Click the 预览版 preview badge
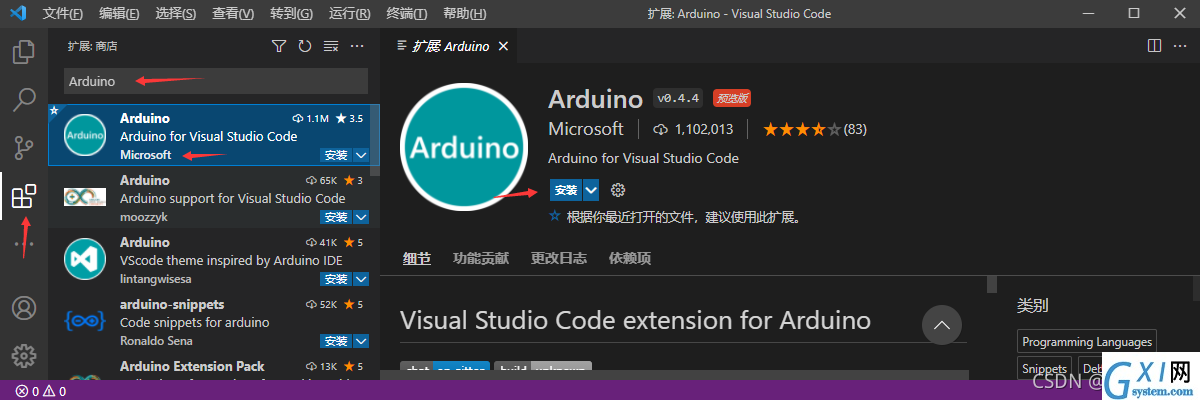 732,98
